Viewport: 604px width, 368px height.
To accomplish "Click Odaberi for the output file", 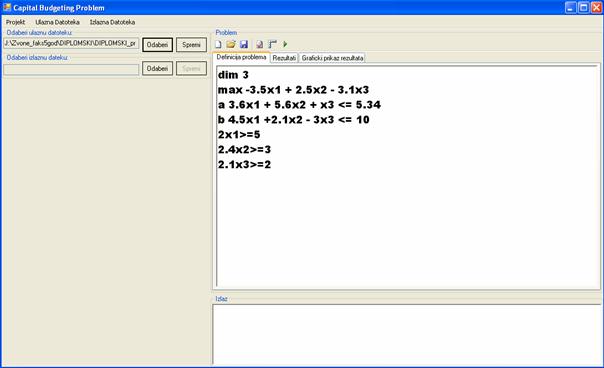I will pyautogui.click(x=158, y=69).
